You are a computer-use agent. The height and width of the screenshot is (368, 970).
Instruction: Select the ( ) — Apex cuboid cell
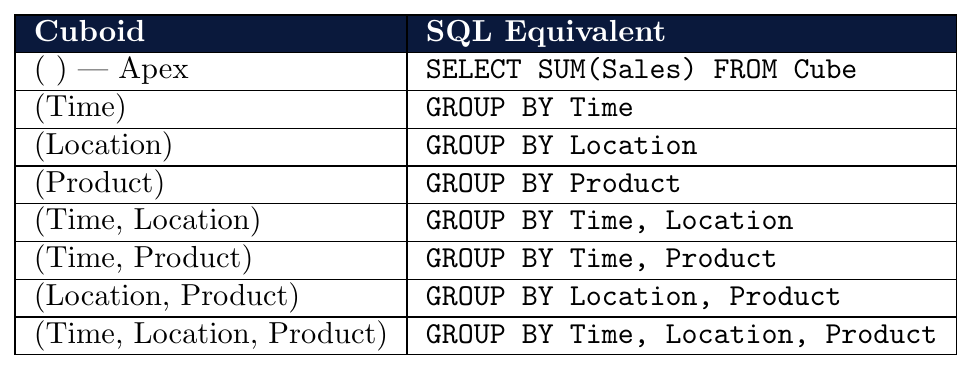point(210,72)
